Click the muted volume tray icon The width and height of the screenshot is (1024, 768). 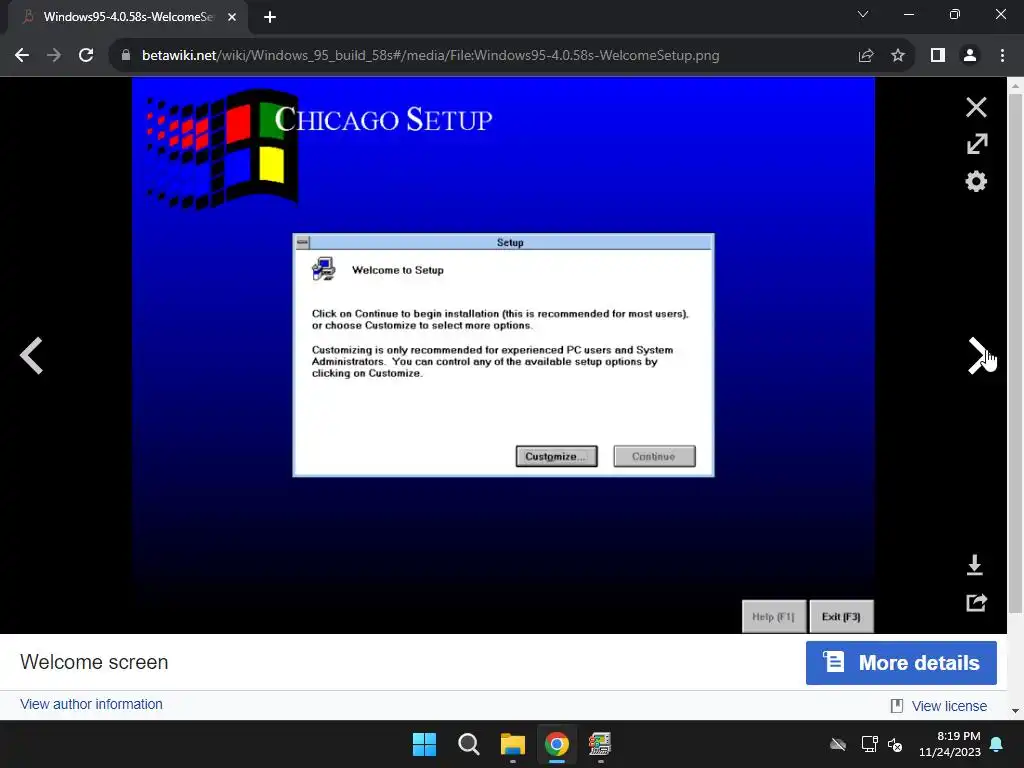[895, 744]
